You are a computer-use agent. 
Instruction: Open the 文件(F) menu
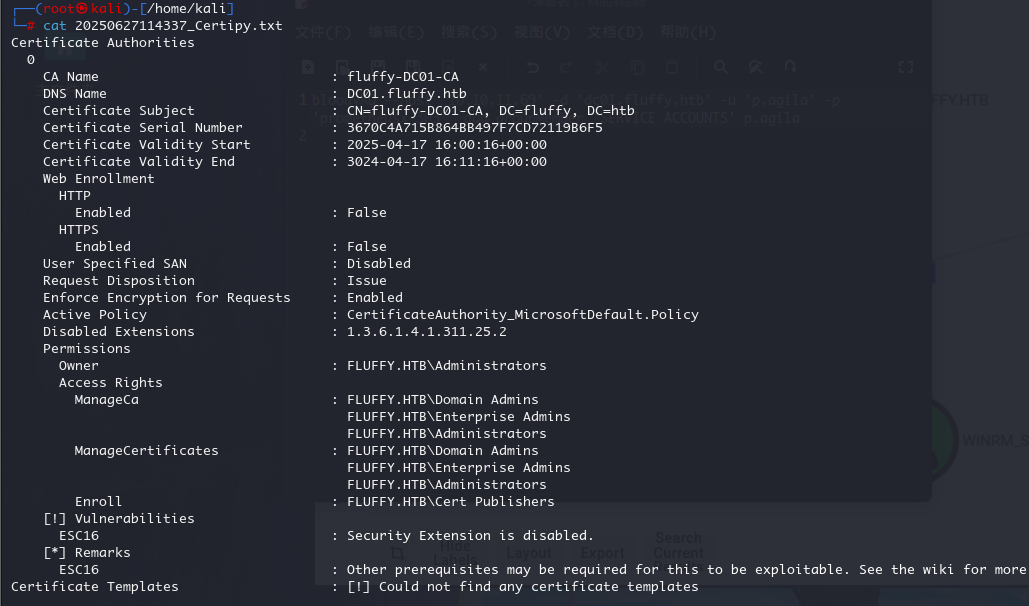[324, 32]
